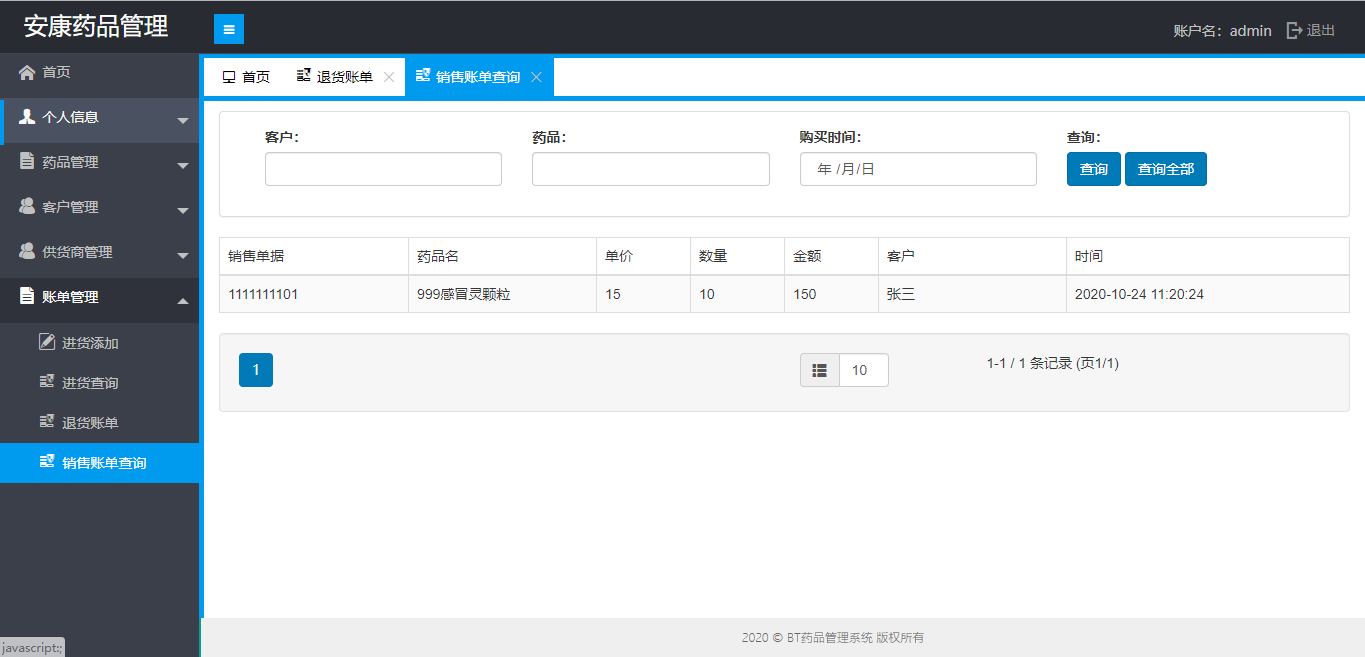1365x657 pixels.
Task: Click the person icon beside 个人信息
Action: coord(27,117)
